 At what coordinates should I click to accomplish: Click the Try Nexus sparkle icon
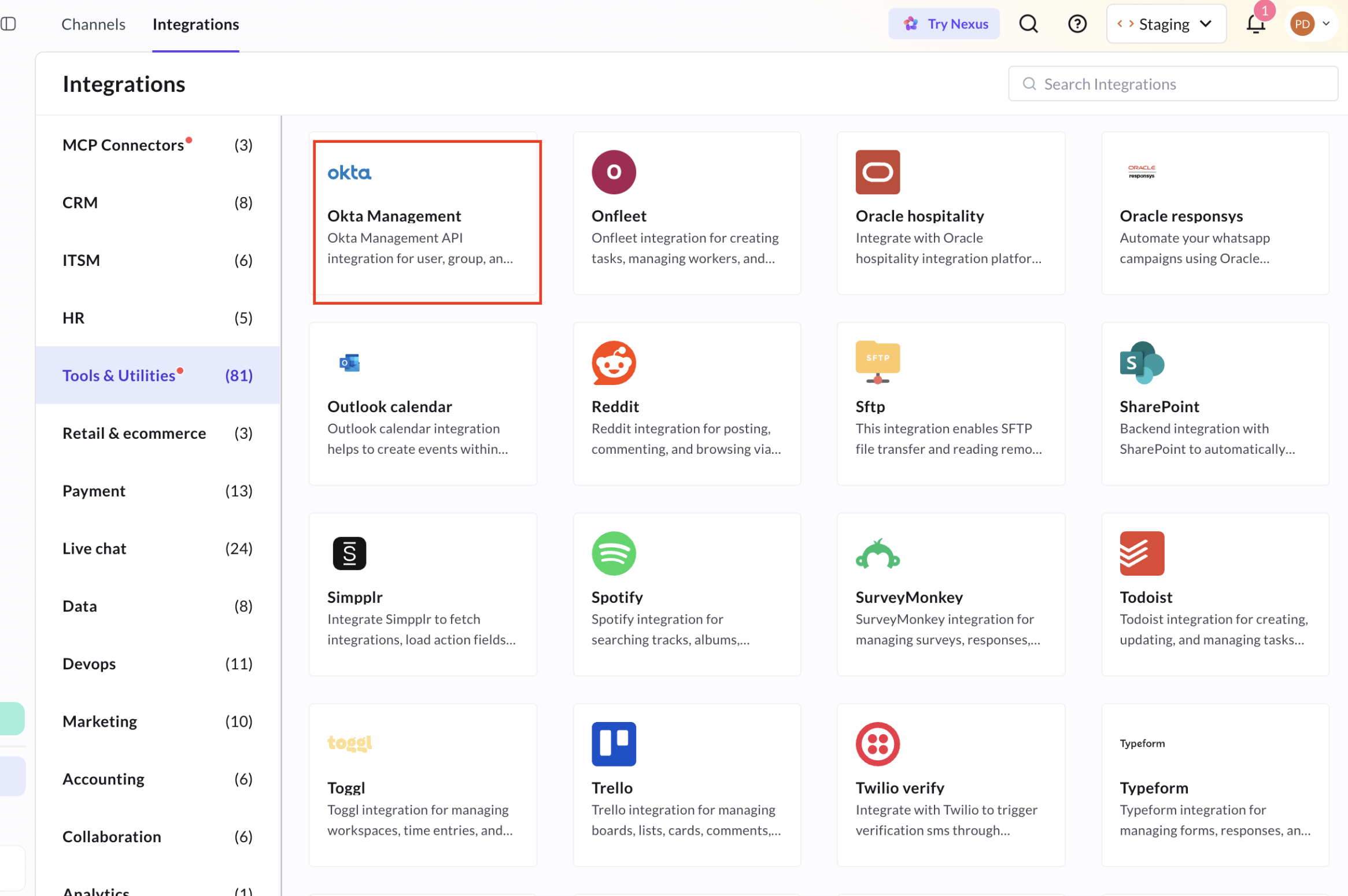(911, 24)
